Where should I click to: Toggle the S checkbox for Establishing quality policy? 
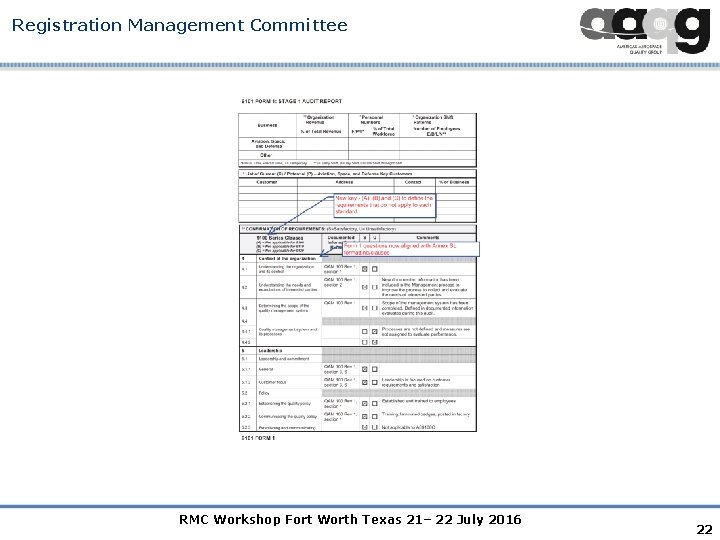365,404
